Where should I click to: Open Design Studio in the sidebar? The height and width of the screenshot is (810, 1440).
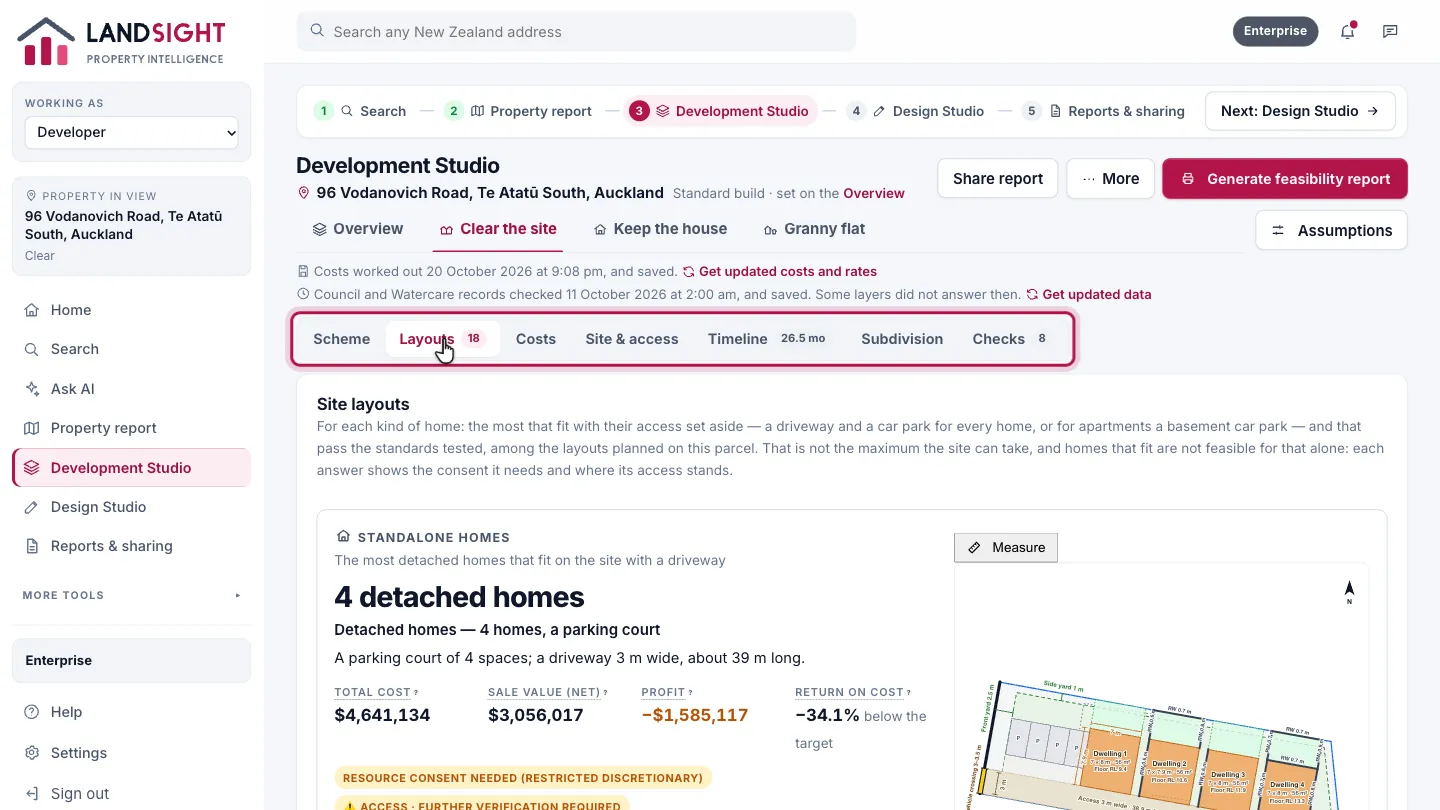pyautogui.click(x=131, y=507)
